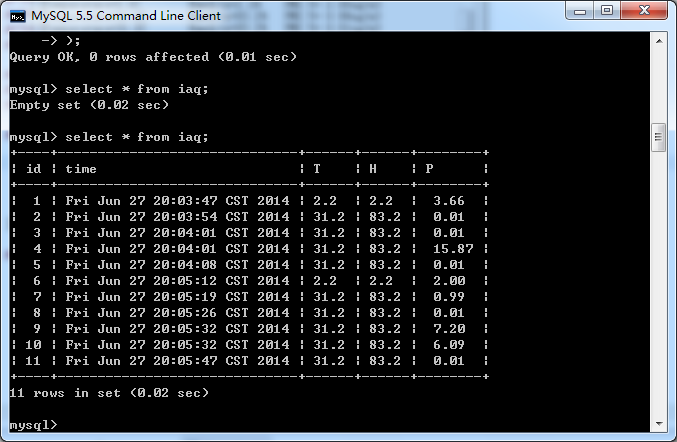
Task: Click P value '6.09' in row 10
Action: point(449,344)
